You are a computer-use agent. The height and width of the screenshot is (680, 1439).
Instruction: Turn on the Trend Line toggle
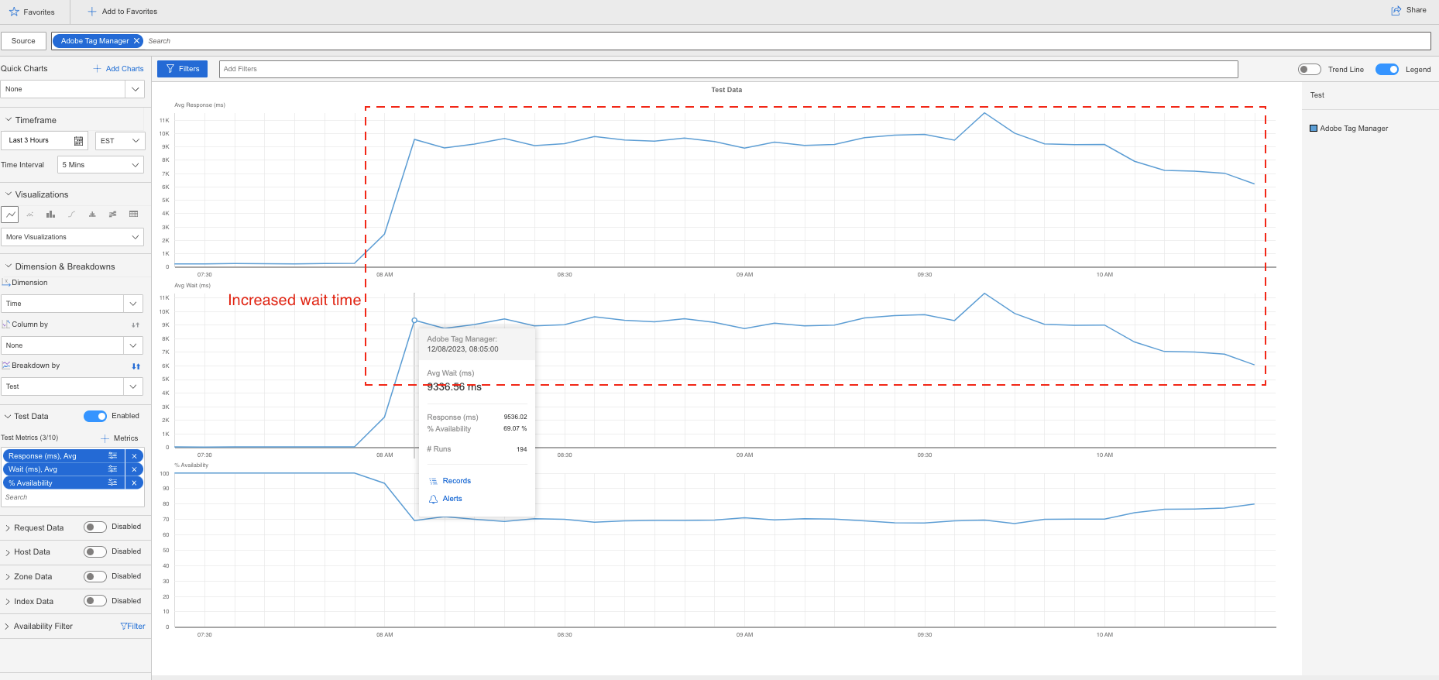1310,68
